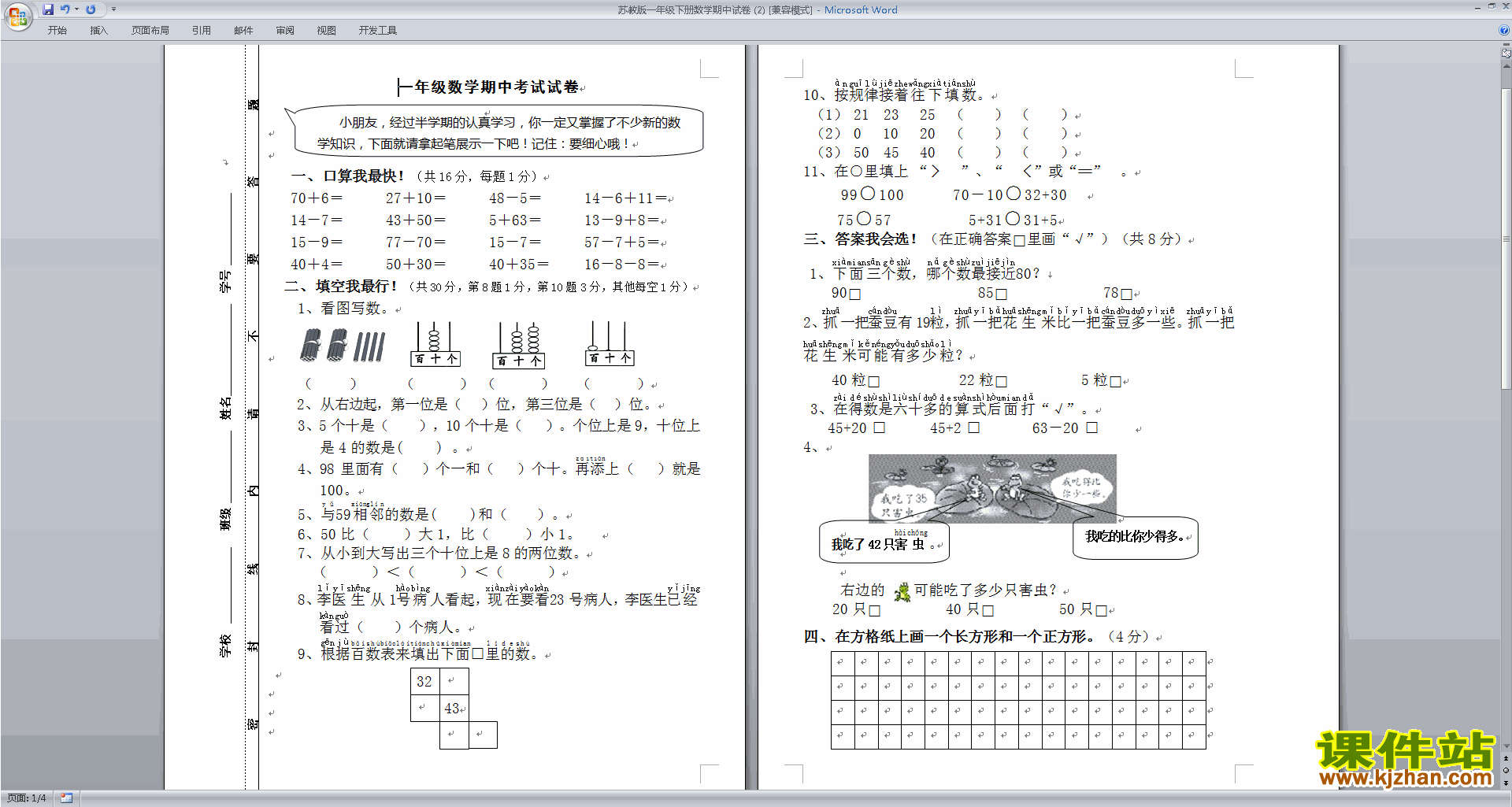Click the equation 14-6+11=
Screen dimensions: 1512x807
coord(625,198)
